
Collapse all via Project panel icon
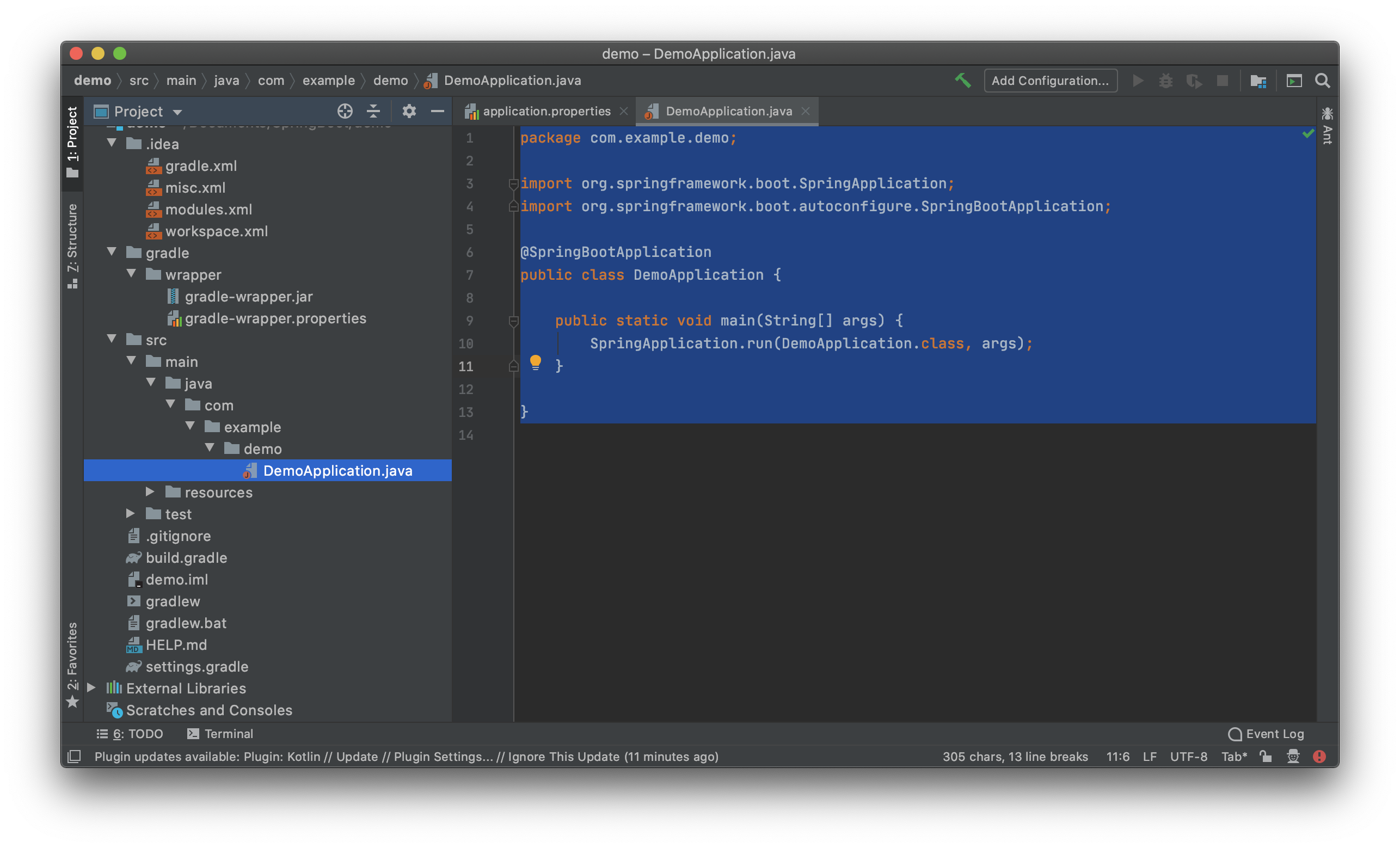[373, 112]
